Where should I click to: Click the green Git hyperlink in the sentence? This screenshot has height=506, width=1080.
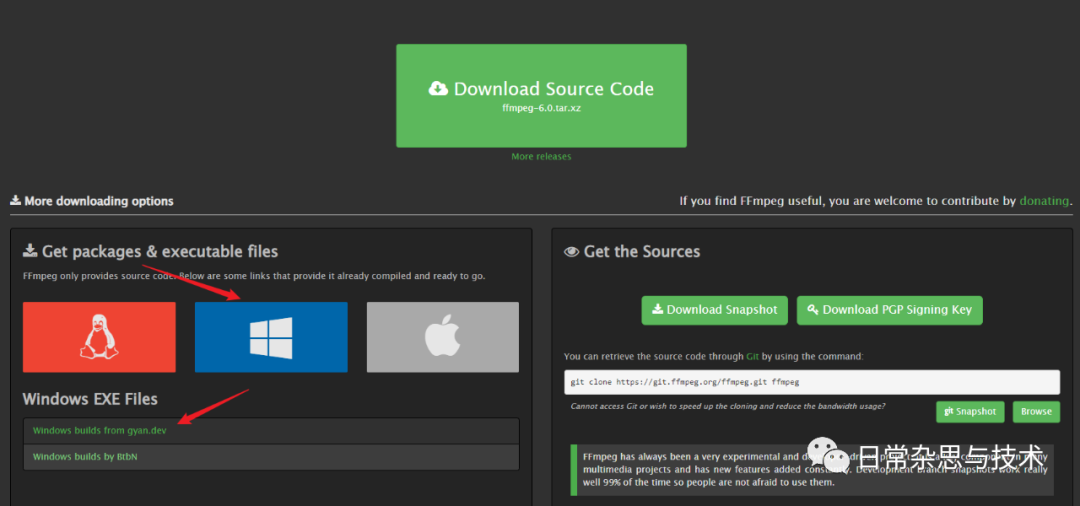[x=752, y=356]
